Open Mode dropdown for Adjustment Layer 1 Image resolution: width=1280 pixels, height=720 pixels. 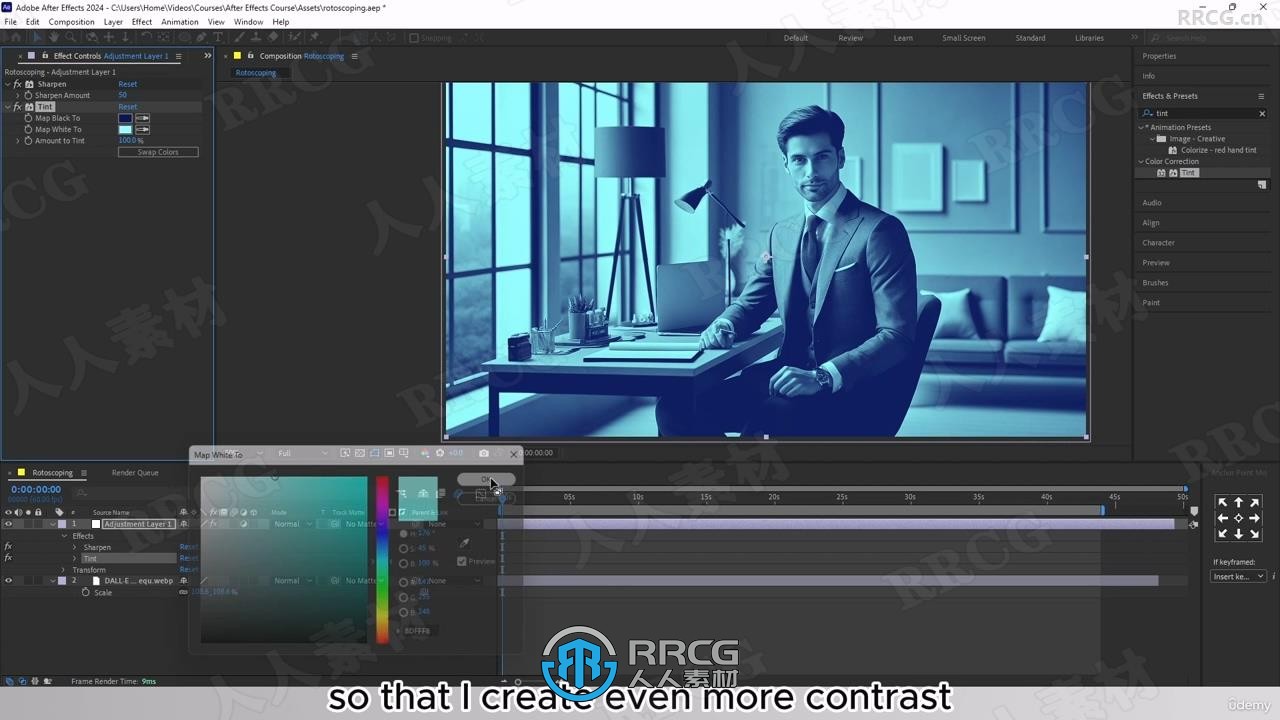tap(292, 524)
